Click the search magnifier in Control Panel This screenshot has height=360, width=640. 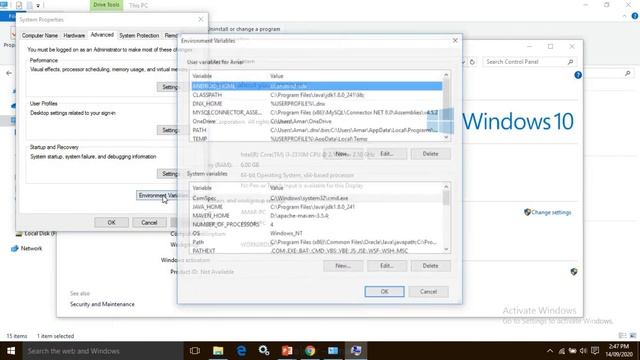[570, 62]
